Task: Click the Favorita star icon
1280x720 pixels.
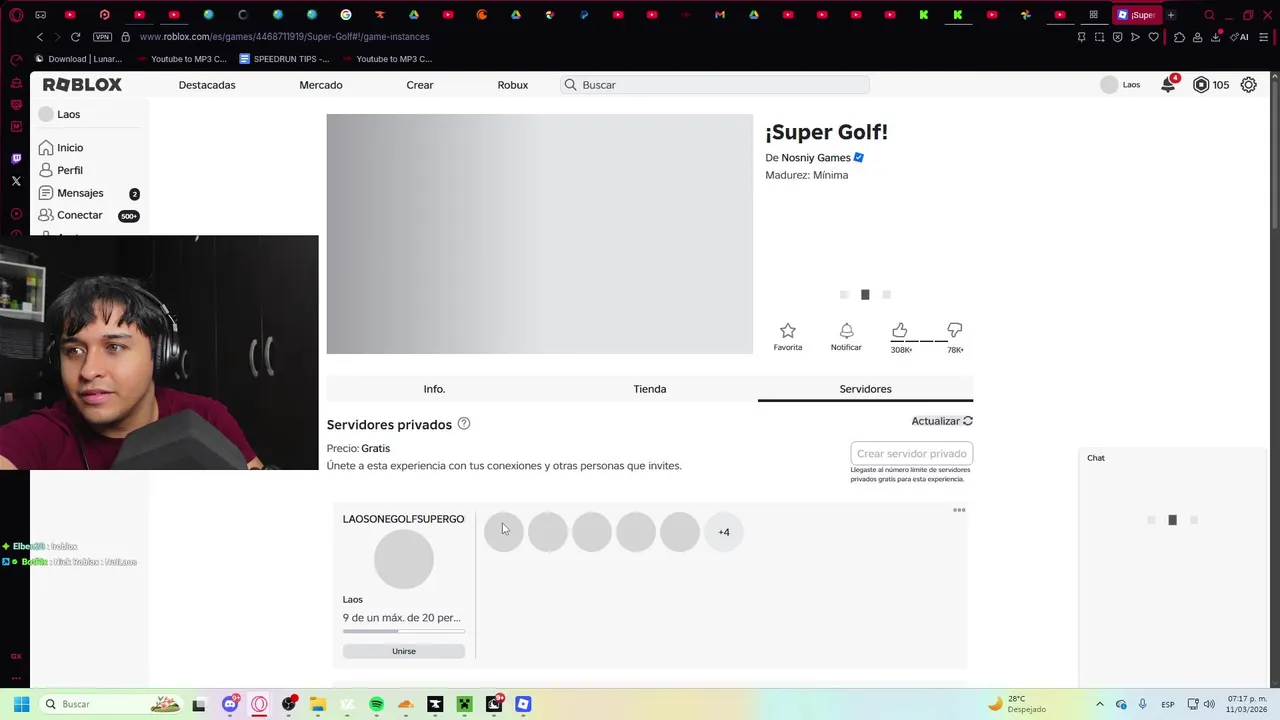Action: pyautogui.click(x=787, y=330)
